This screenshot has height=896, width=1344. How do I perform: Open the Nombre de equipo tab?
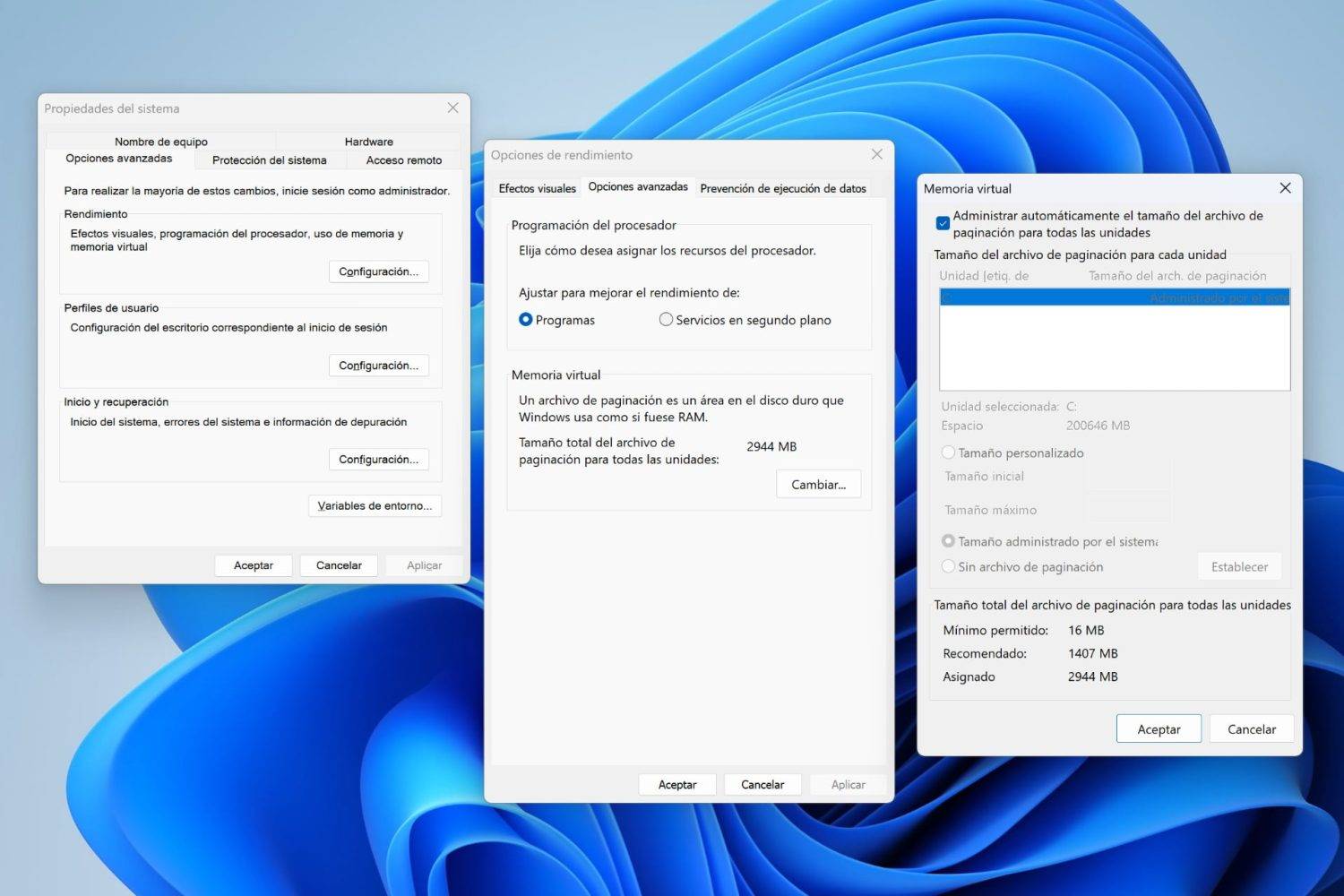pos(161,142)
